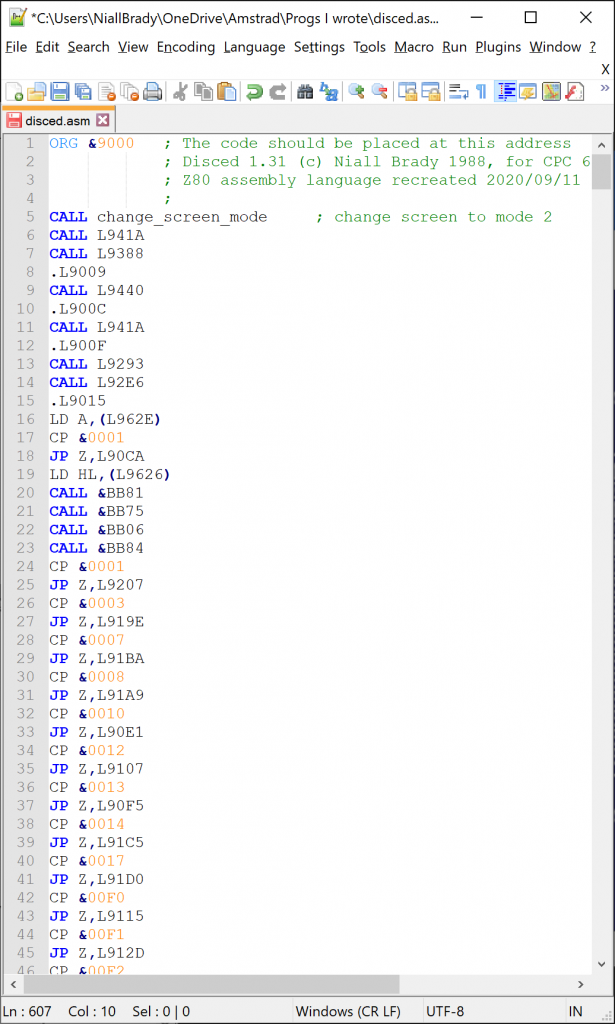
Task: Click line number 30 in the margin
Action: 25,677
